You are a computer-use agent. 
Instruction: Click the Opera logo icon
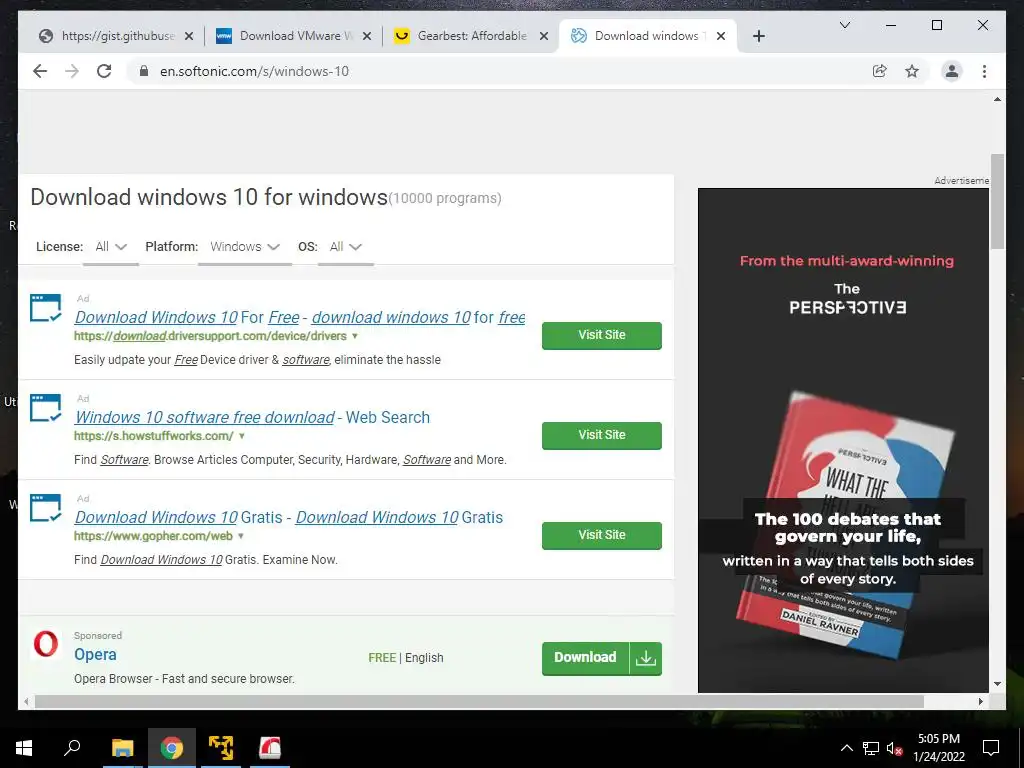point(46,644)
